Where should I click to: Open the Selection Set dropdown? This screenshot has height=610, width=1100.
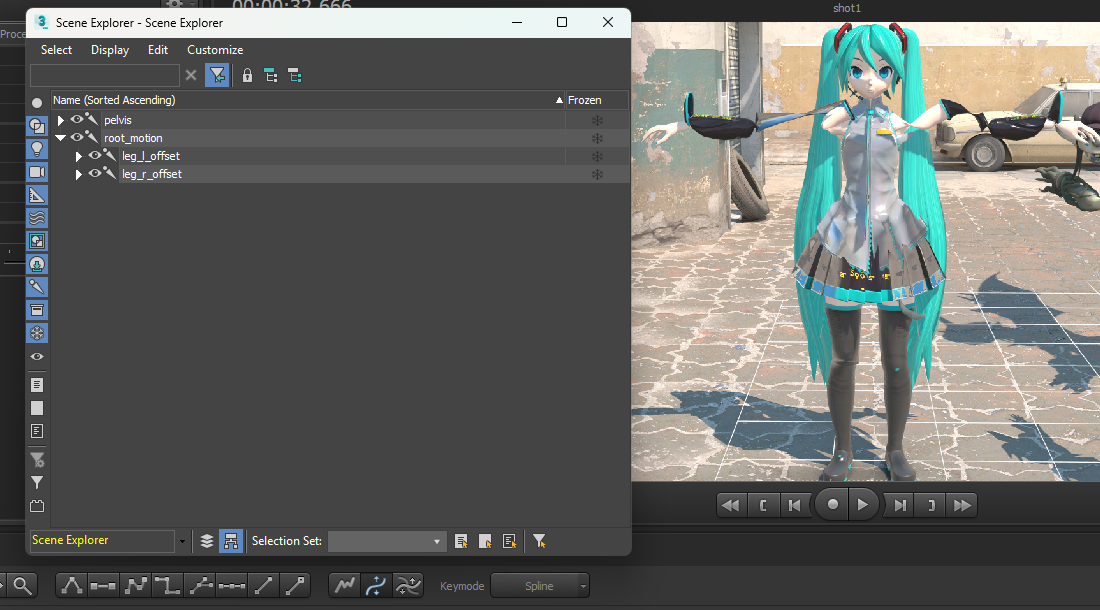point(387,541)
